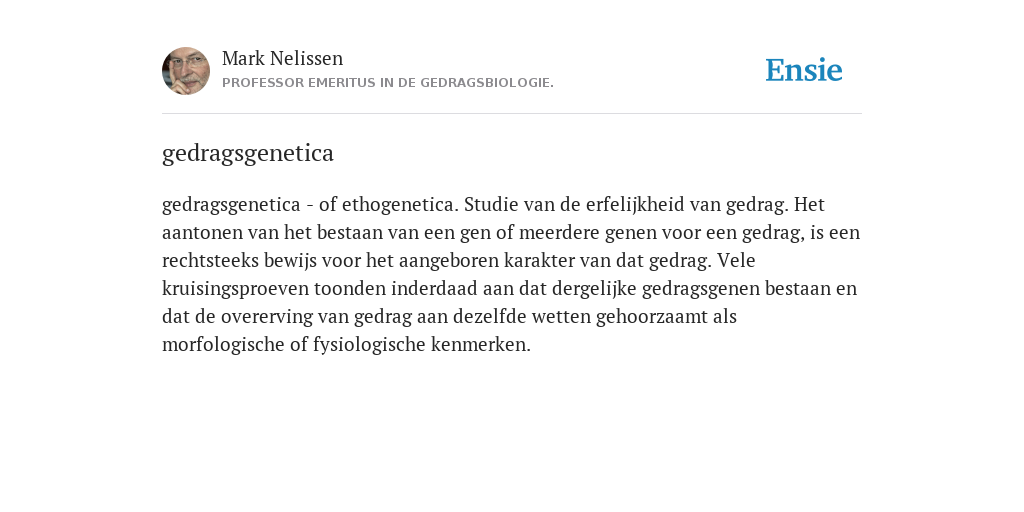The height and width of the screenshot is (512, 1024).
Task: Click the word 'kruisingsproeven' in the paragraph
Action: (x=235, y=289)
